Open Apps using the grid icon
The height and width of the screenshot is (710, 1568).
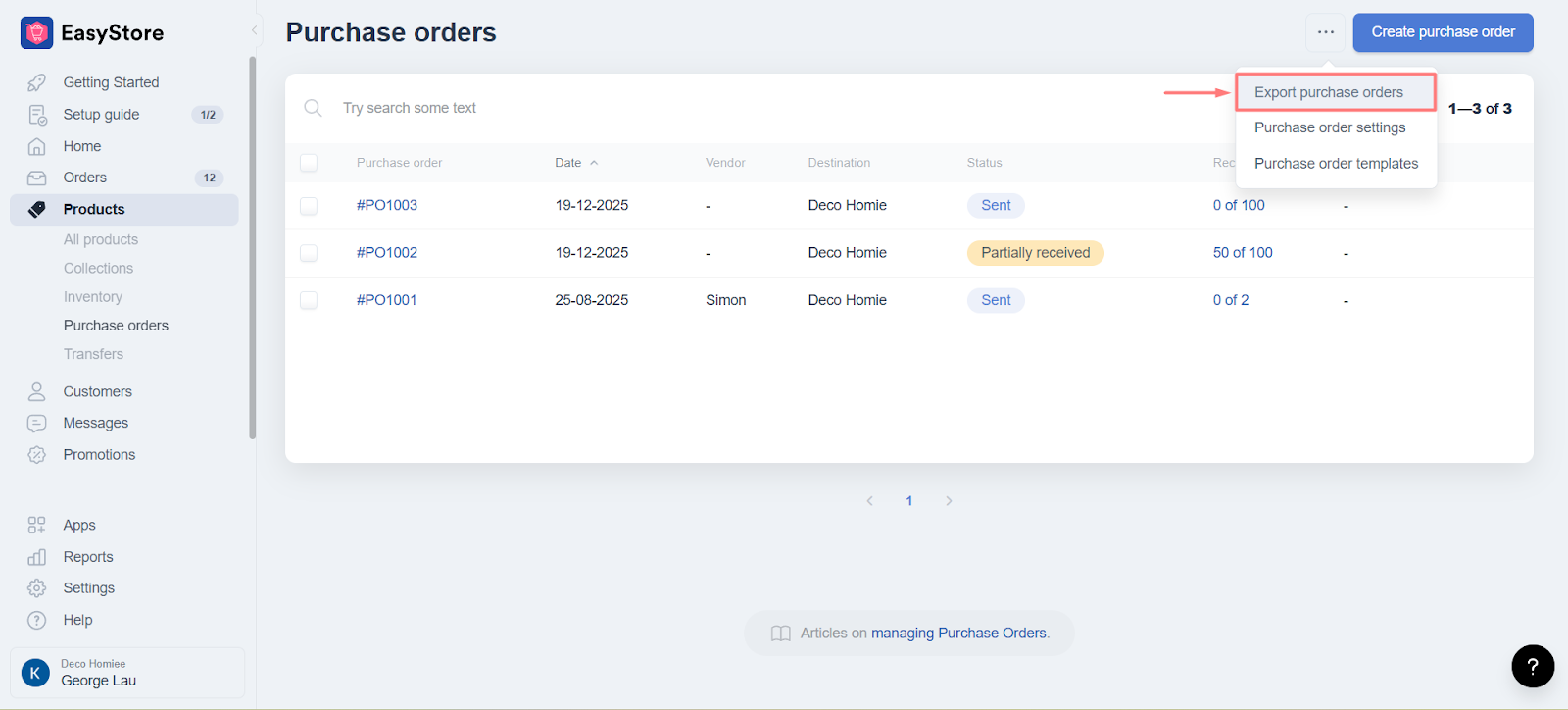(37, 526)
